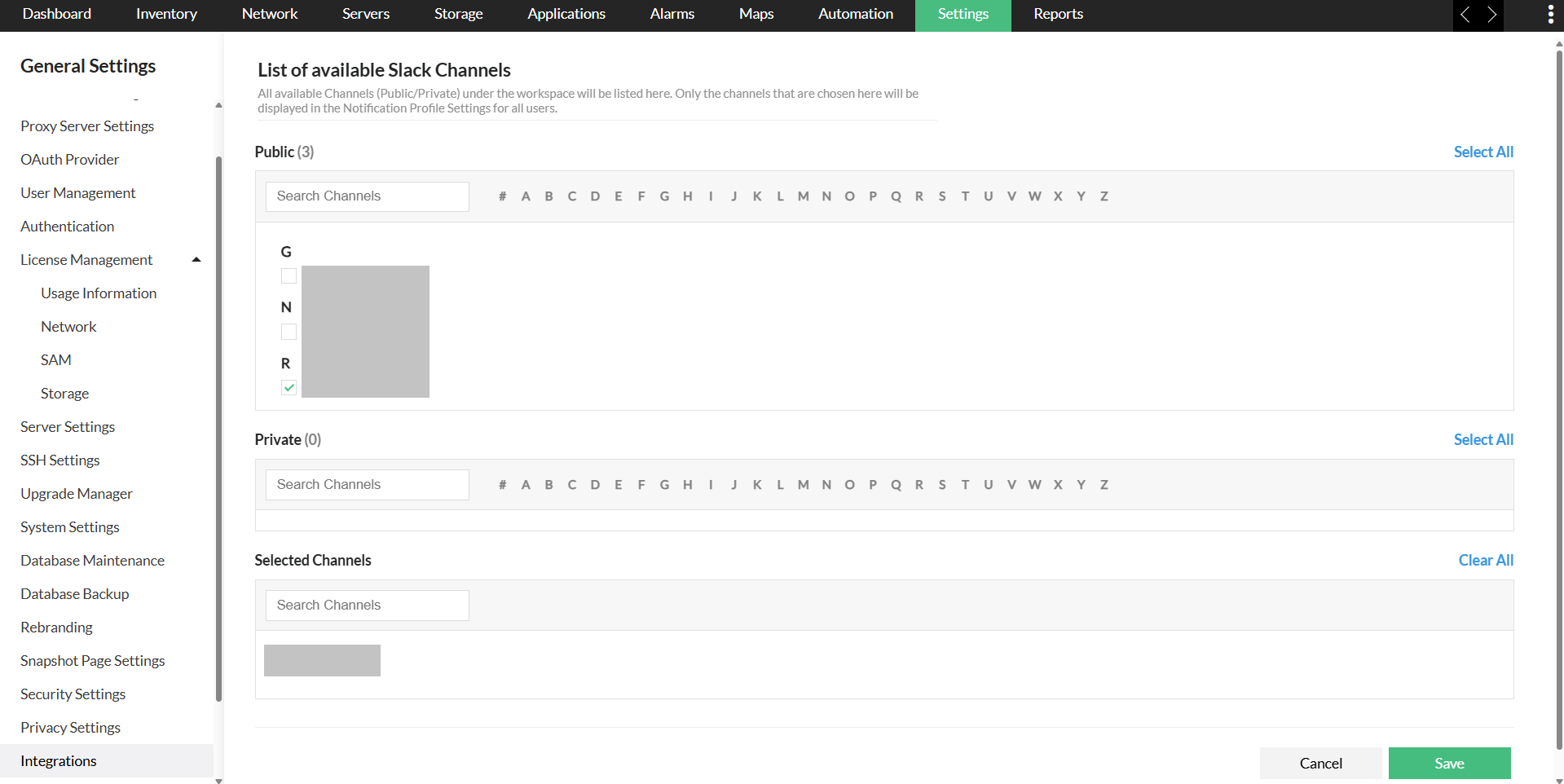Collapse the License Management section

coord(196,260)
